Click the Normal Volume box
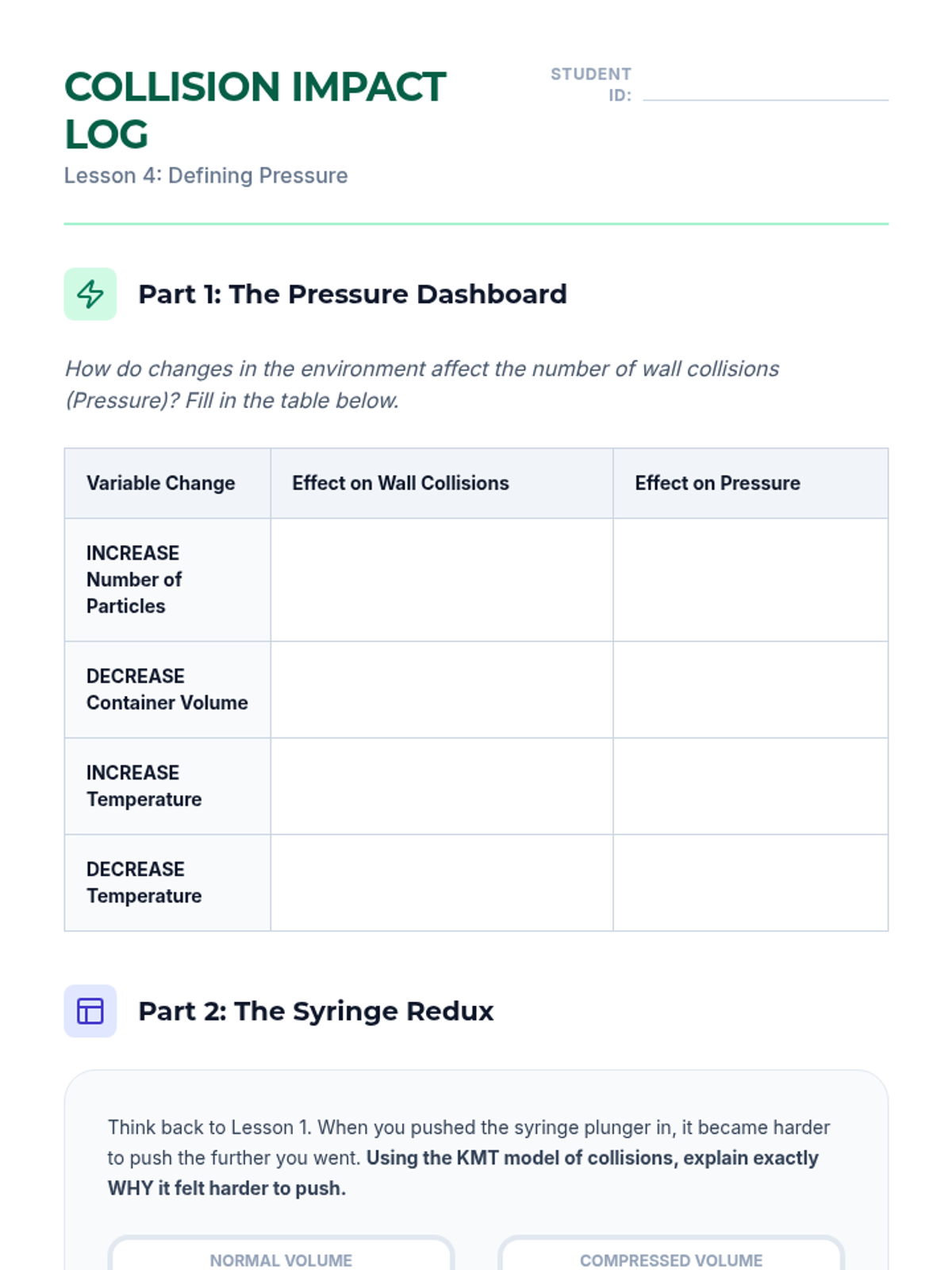This screenshot has height=1270, width=952. [281, 1256]
